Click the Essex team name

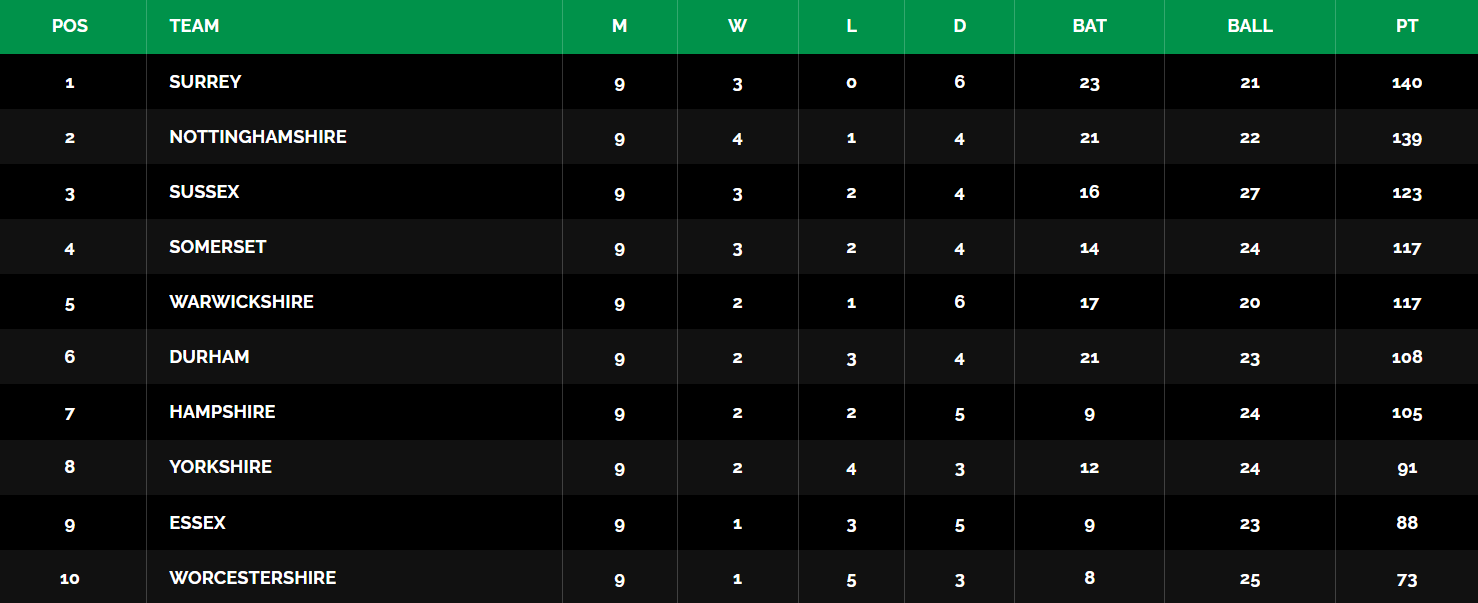[197, 523]
